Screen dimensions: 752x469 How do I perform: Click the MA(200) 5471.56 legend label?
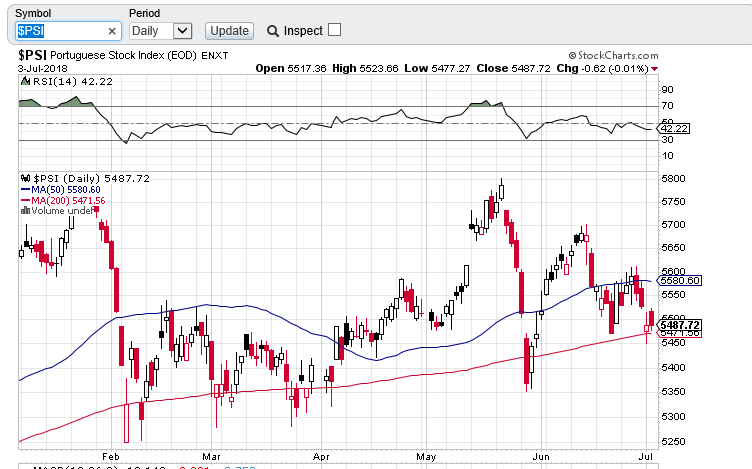68,200
